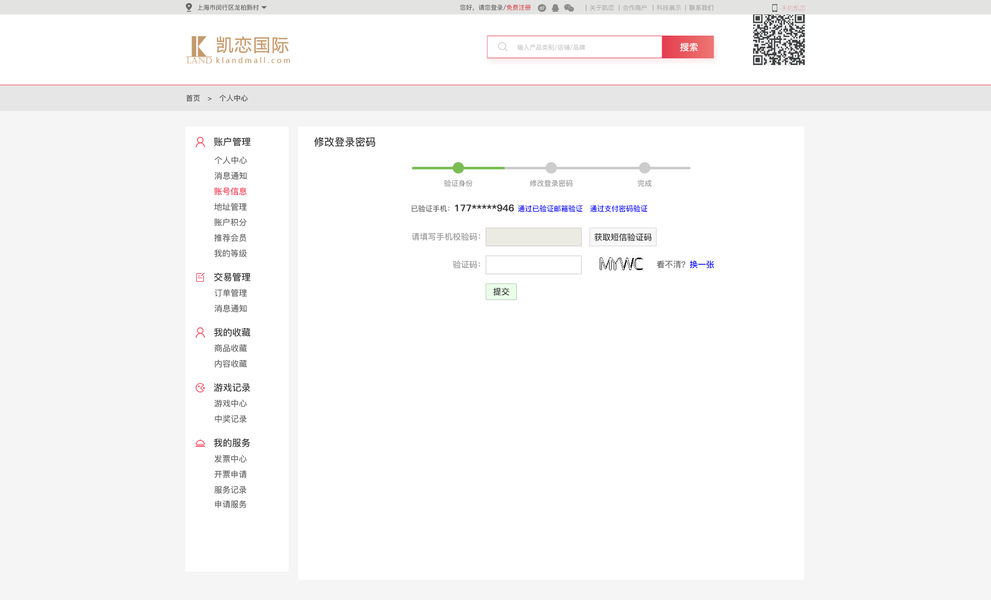Click the 验证身份 green progress step
Viewport: 991px width, 600px height.
coord(458,168)
